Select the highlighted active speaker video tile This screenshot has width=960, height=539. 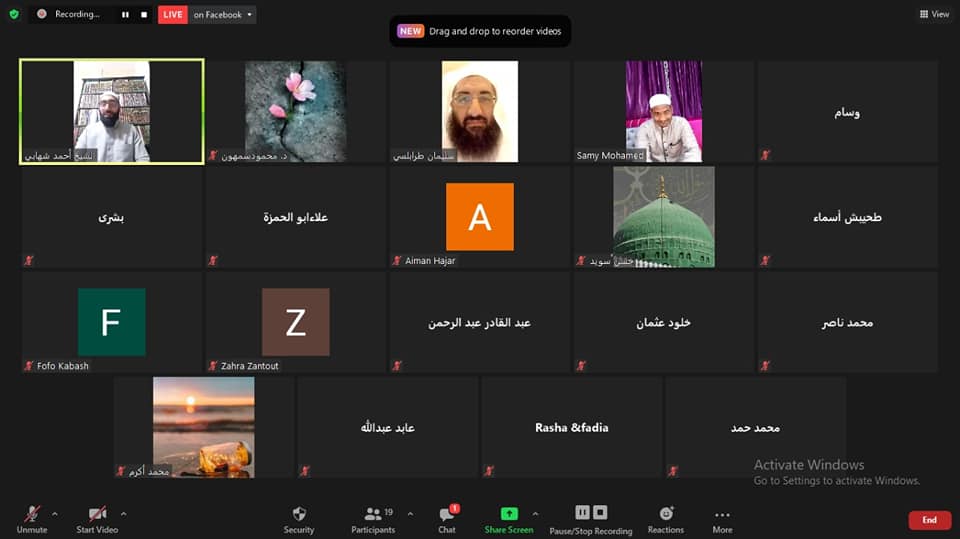click(112, 111)
